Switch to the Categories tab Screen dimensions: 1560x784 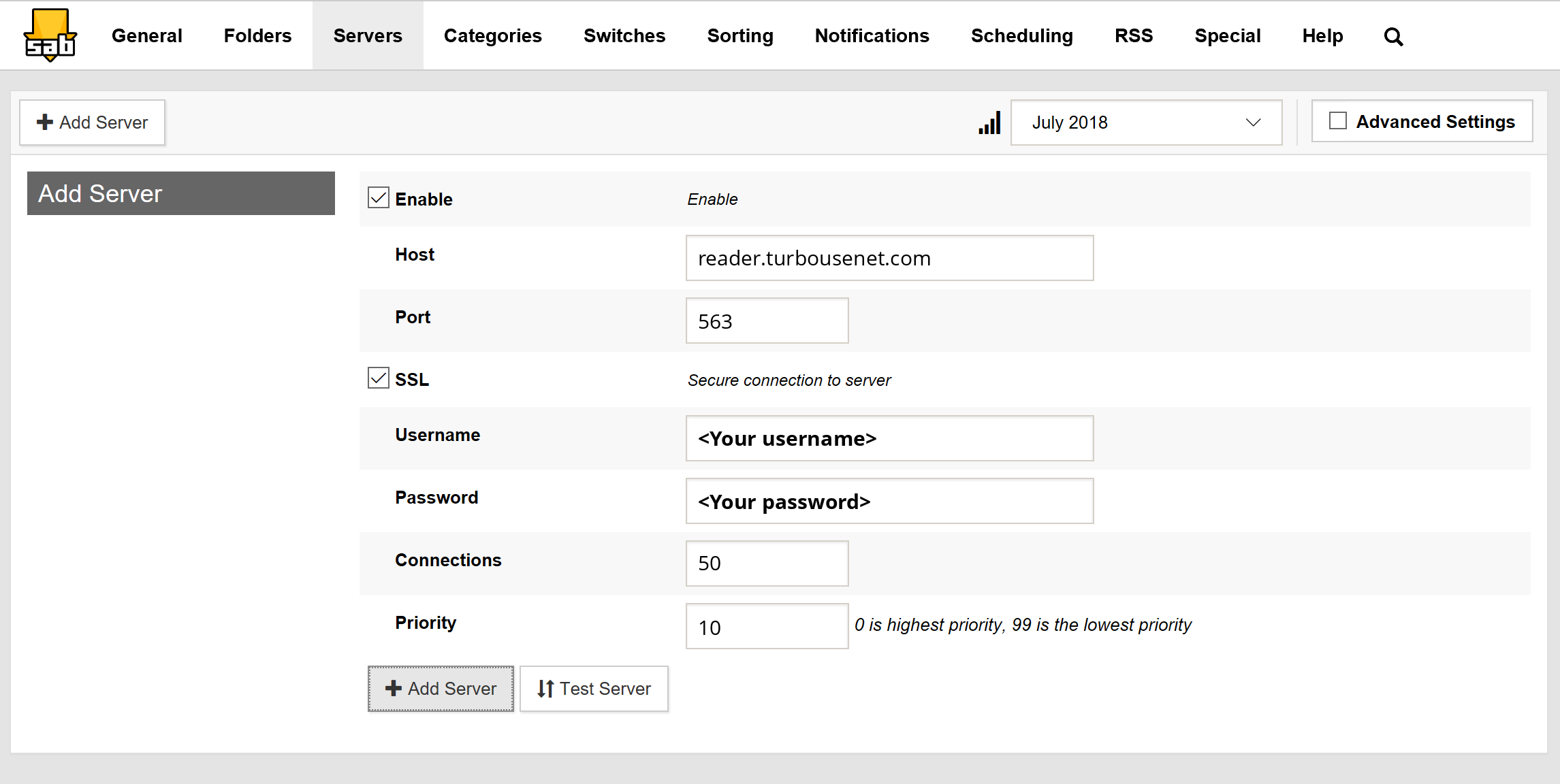click(493, 35)
